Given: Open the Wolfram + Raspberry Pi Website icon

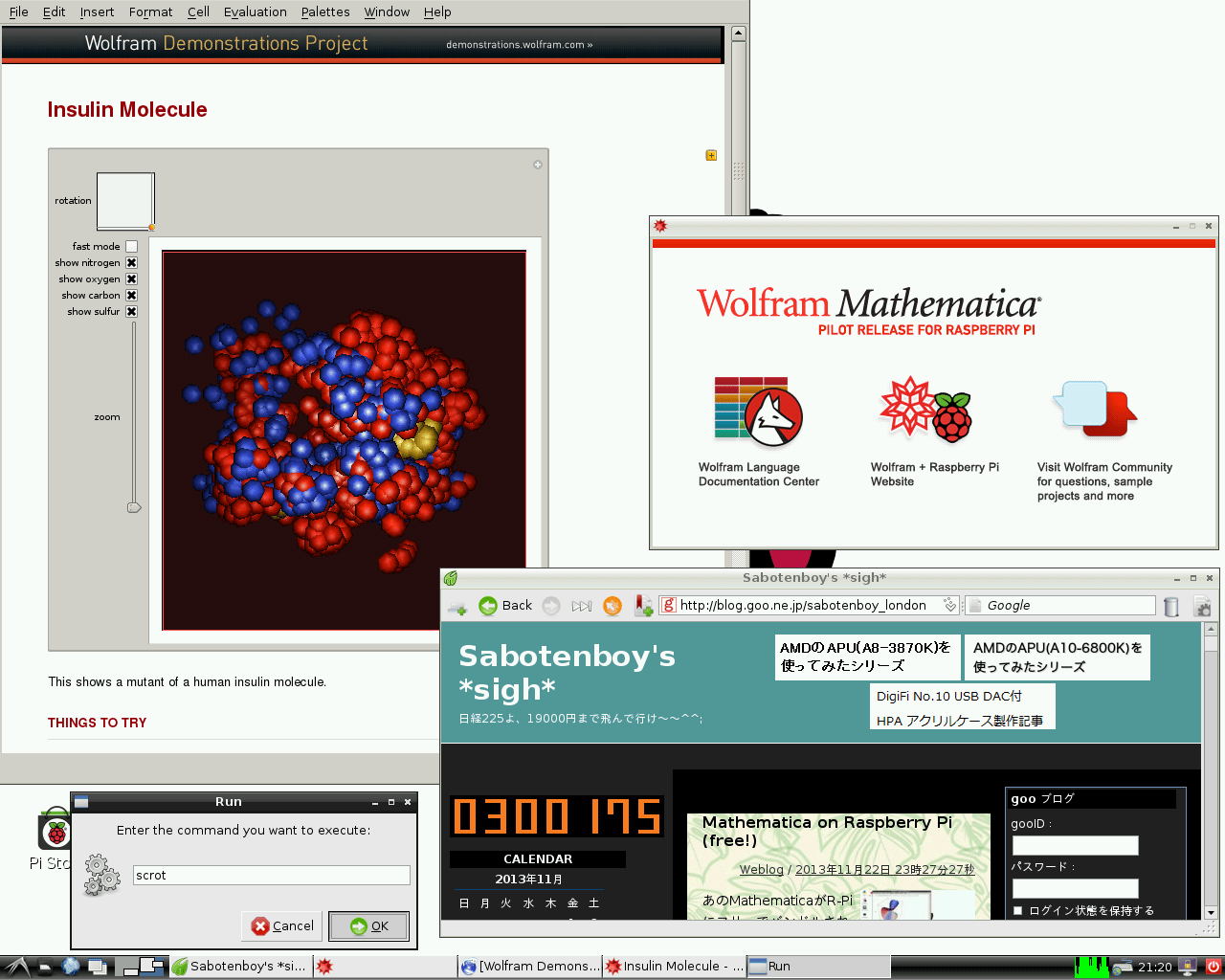Looking at the screenshot, I should click(x=926, y=410).
